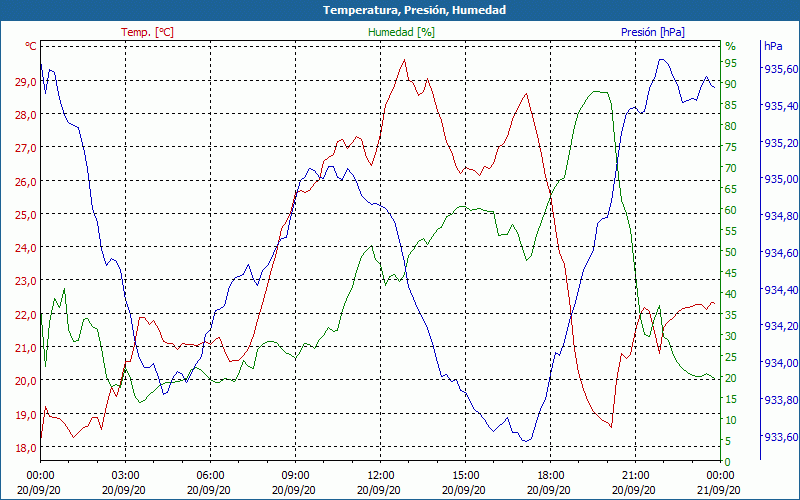Click the chart title 'Temperatura, Presión, Humedad'

click(x=414, y=10)
